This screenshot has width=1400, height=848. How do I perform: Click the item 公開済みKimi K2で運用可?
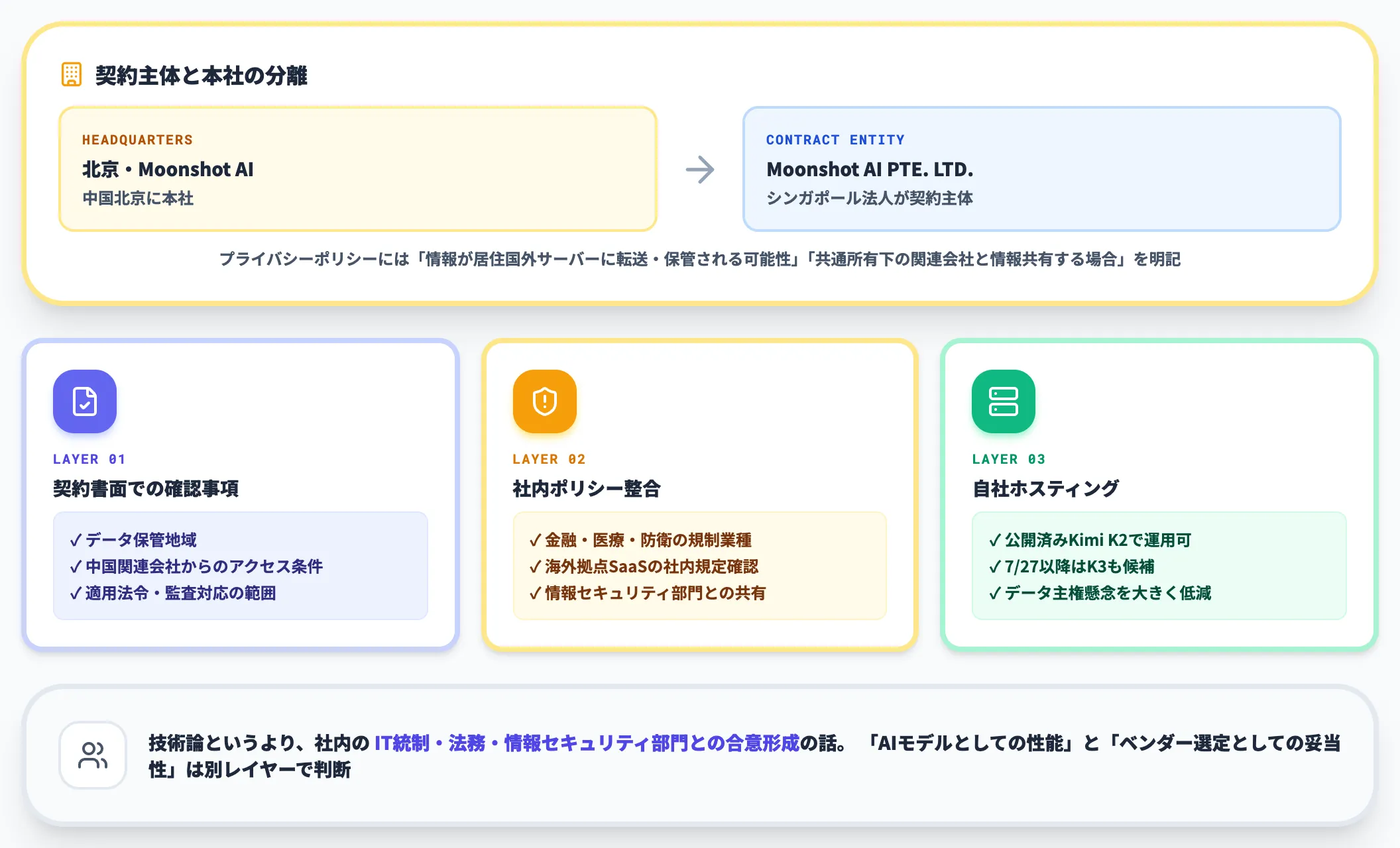(x=1090, y=540)
